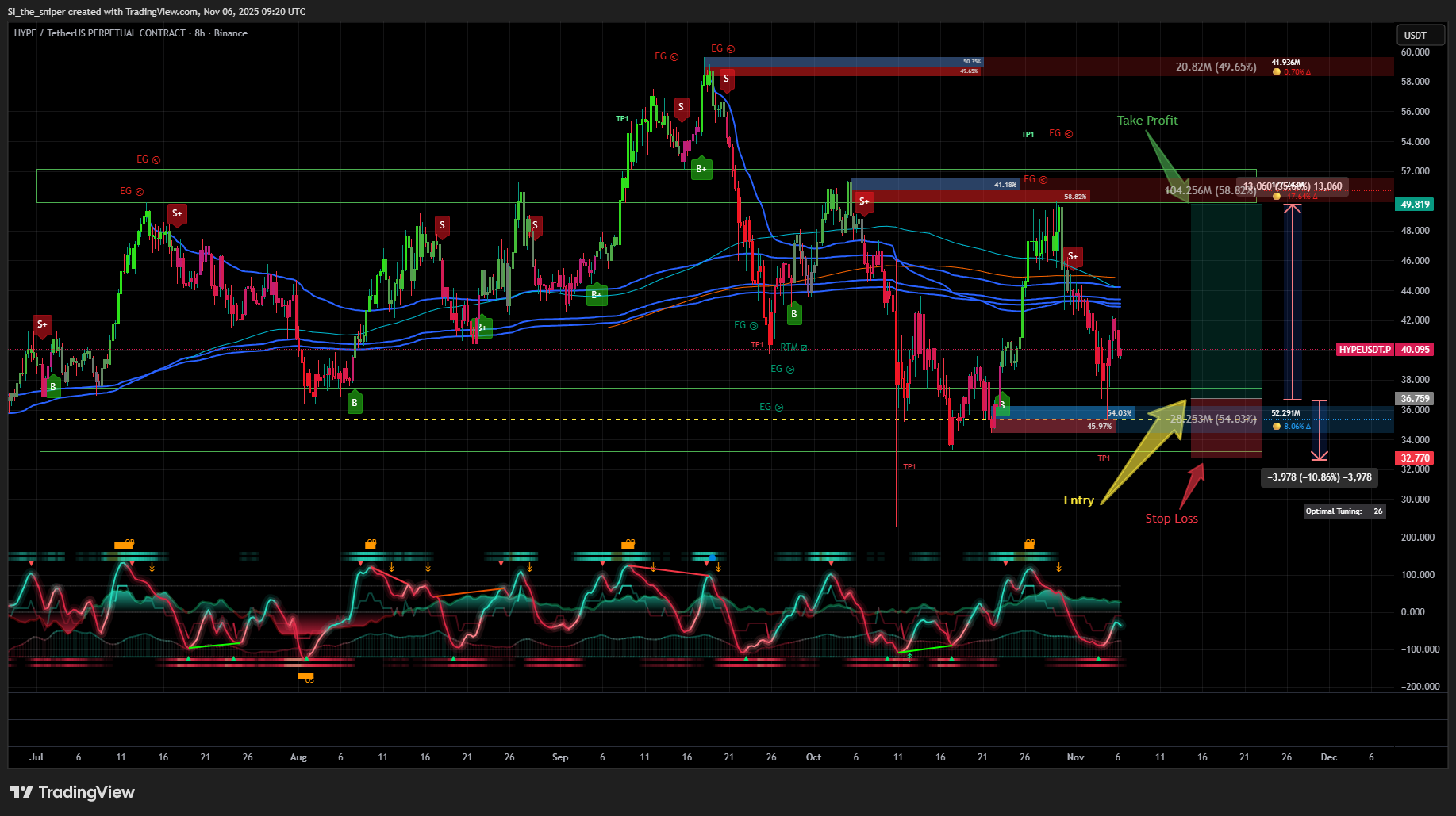The image size is (1456, 816).
Task: Click the 52.291M zone value
Action: (1285, 413)
